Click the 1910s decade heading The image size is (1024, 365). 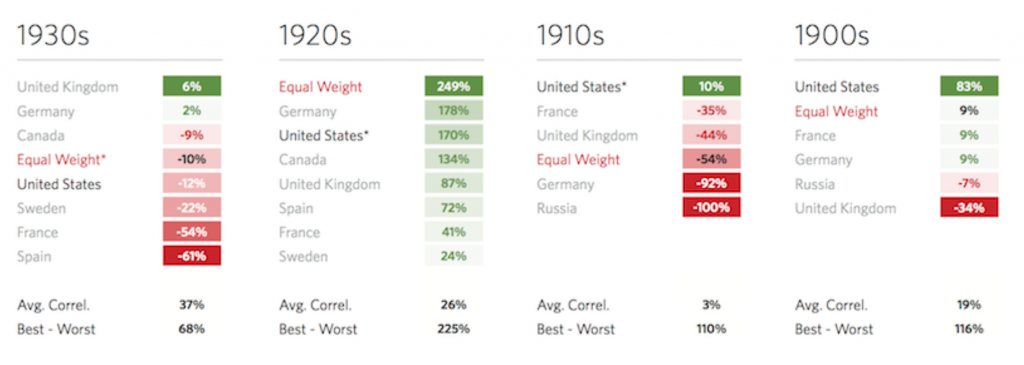pyautogui.click(x=570, y=36)
